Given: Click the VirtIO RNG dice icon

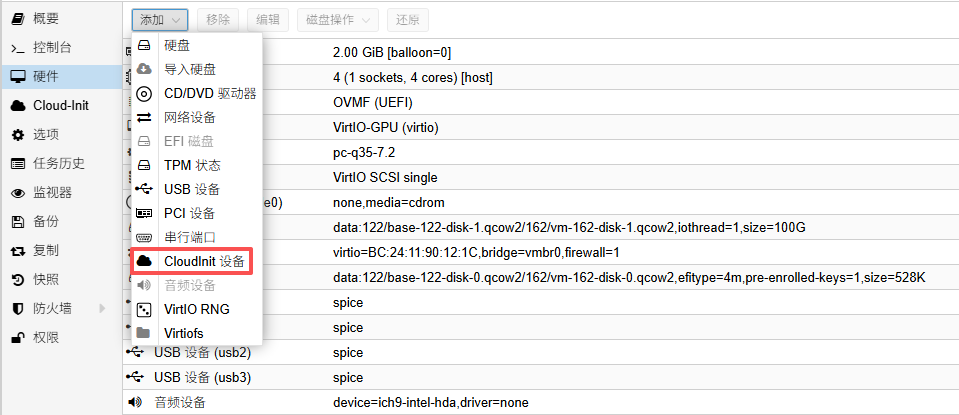Looking at the screenshot, I should [144, 309].
